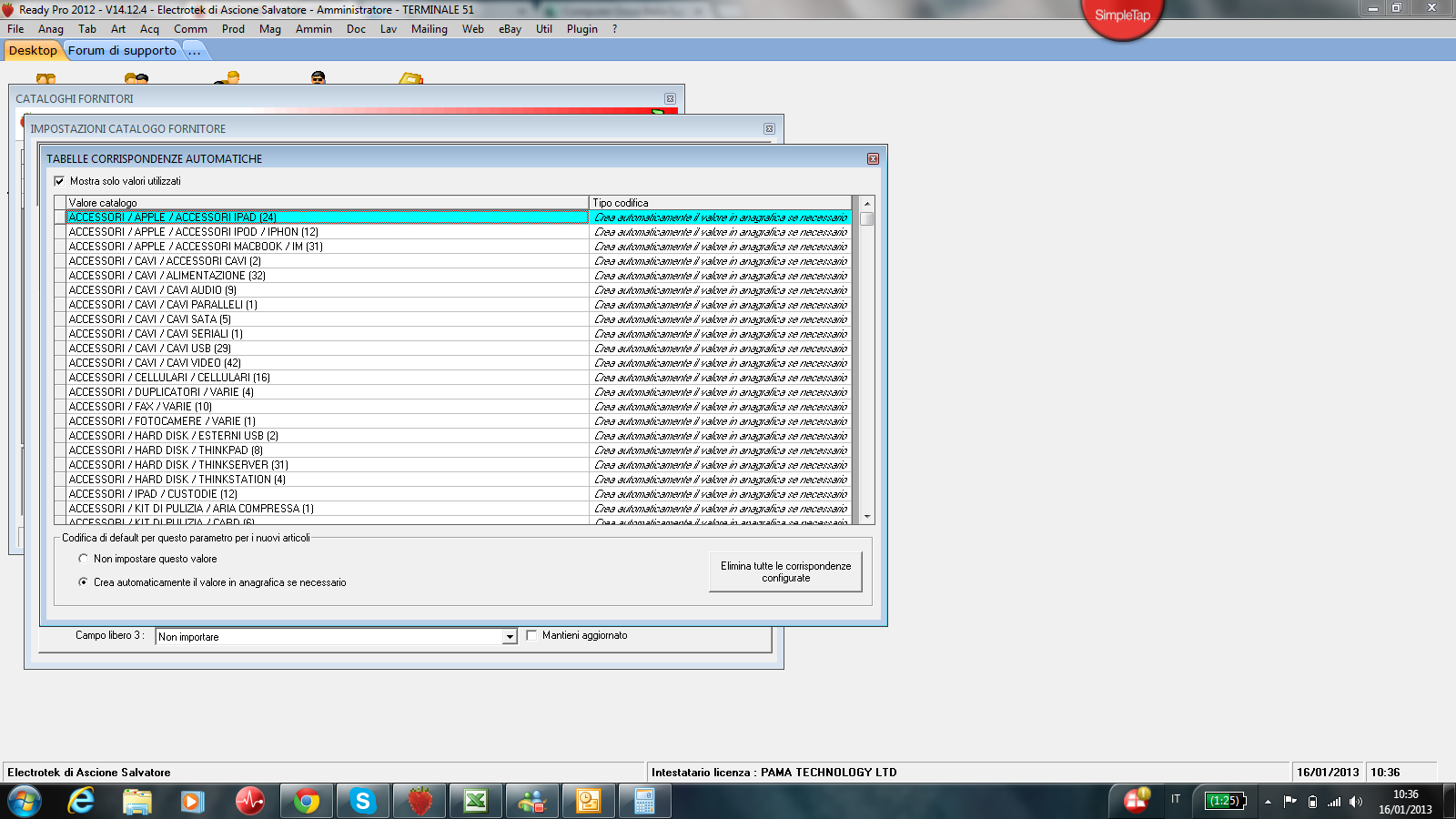1456x819 pixels.
Task: Click the table's vertical scrollbar thumb
Action: click(867, 218)
